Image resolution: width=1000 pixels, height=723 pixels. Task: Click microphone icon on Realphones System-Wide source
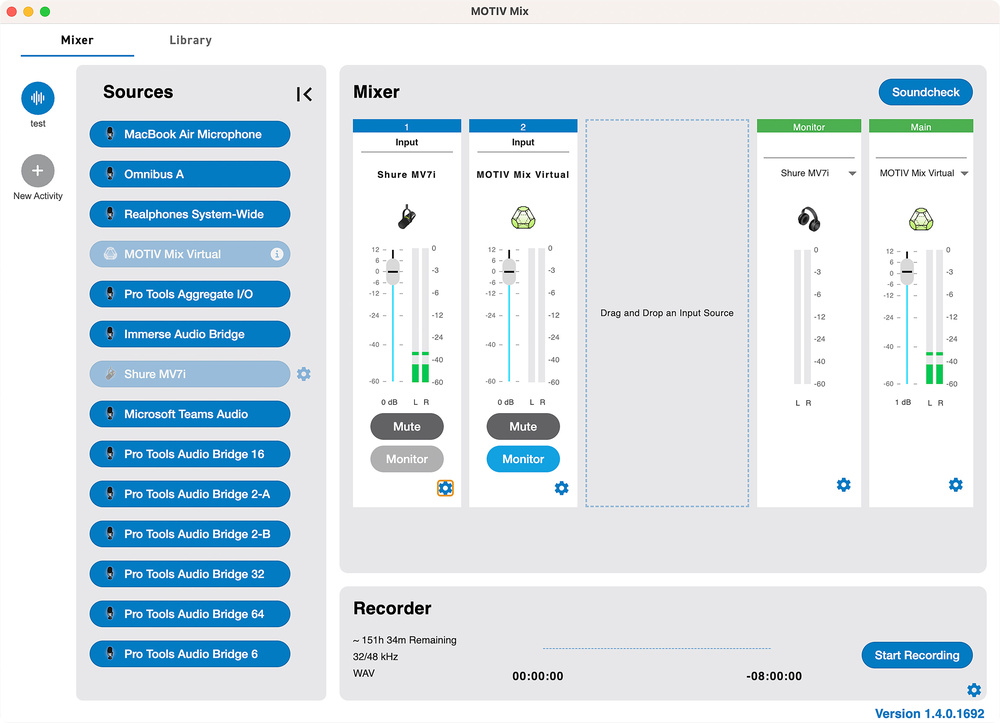[x=110, y=214]
